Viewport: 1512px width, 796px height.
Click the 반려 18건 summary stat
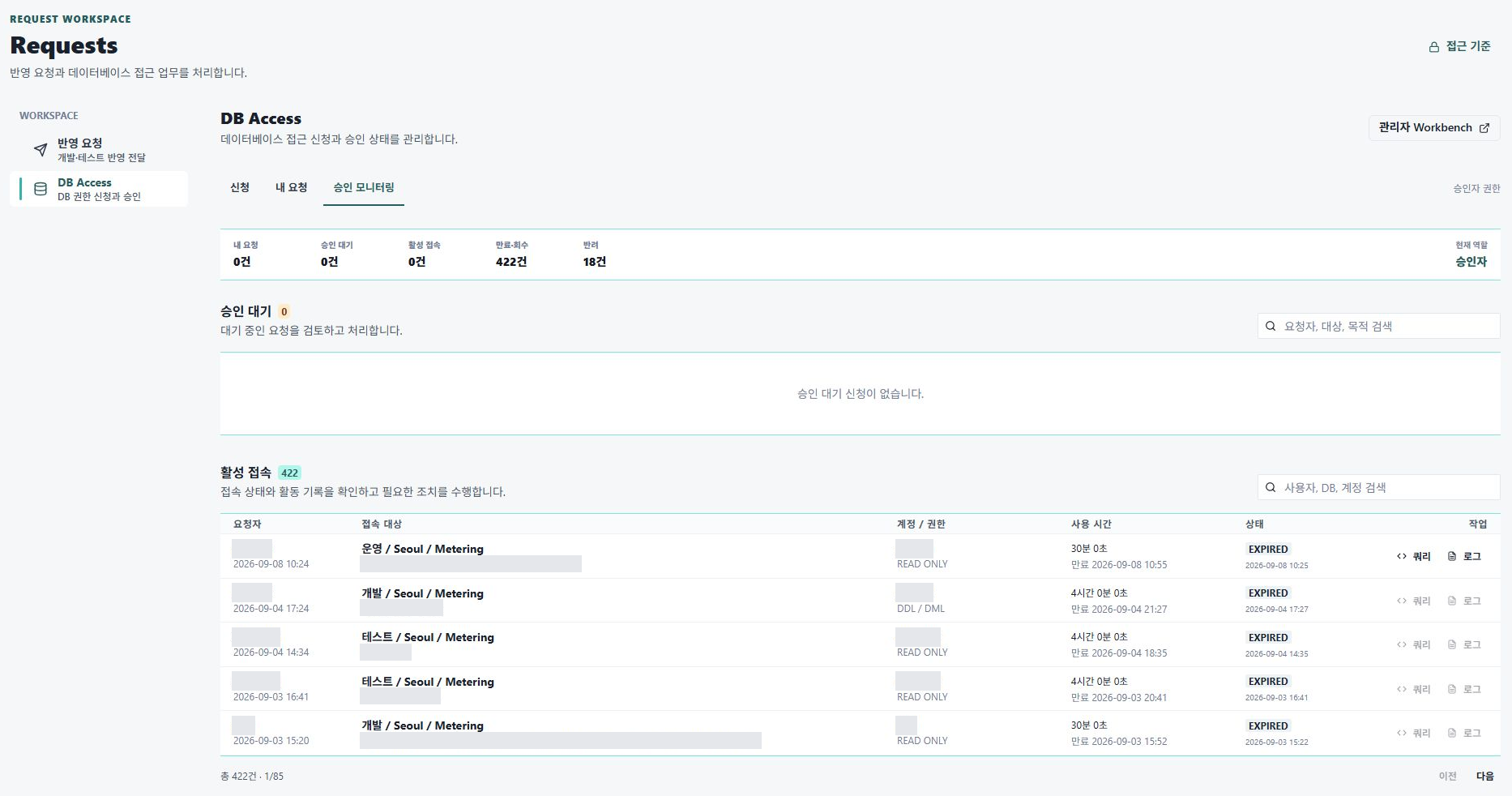click(x=594, y=255)
